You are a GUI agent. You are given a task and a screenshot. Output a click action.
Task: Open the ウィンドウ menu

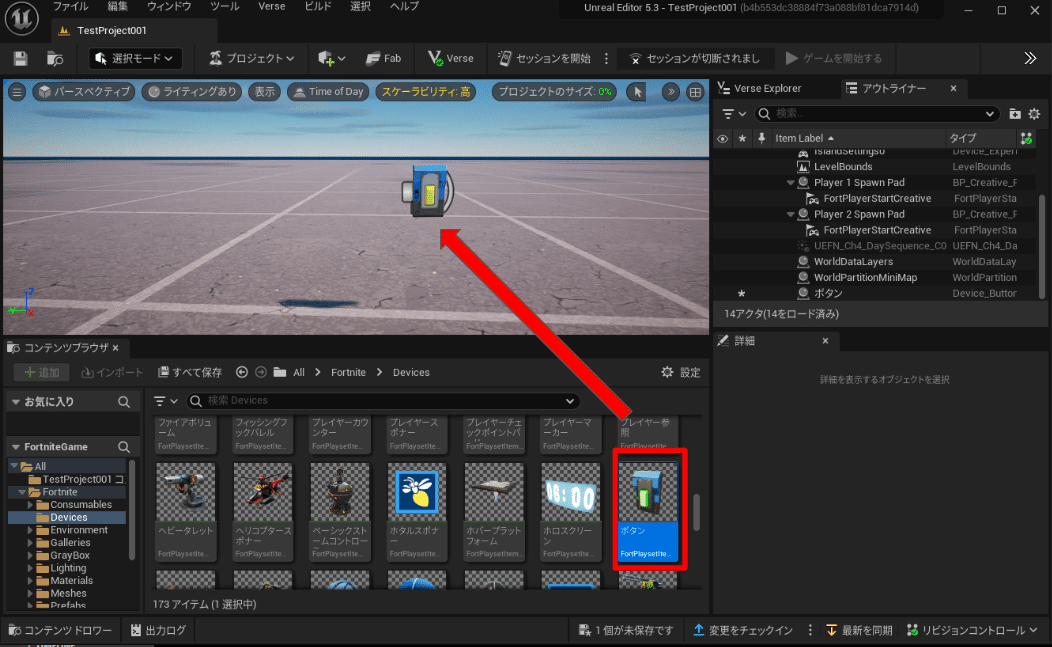point(168,7)
